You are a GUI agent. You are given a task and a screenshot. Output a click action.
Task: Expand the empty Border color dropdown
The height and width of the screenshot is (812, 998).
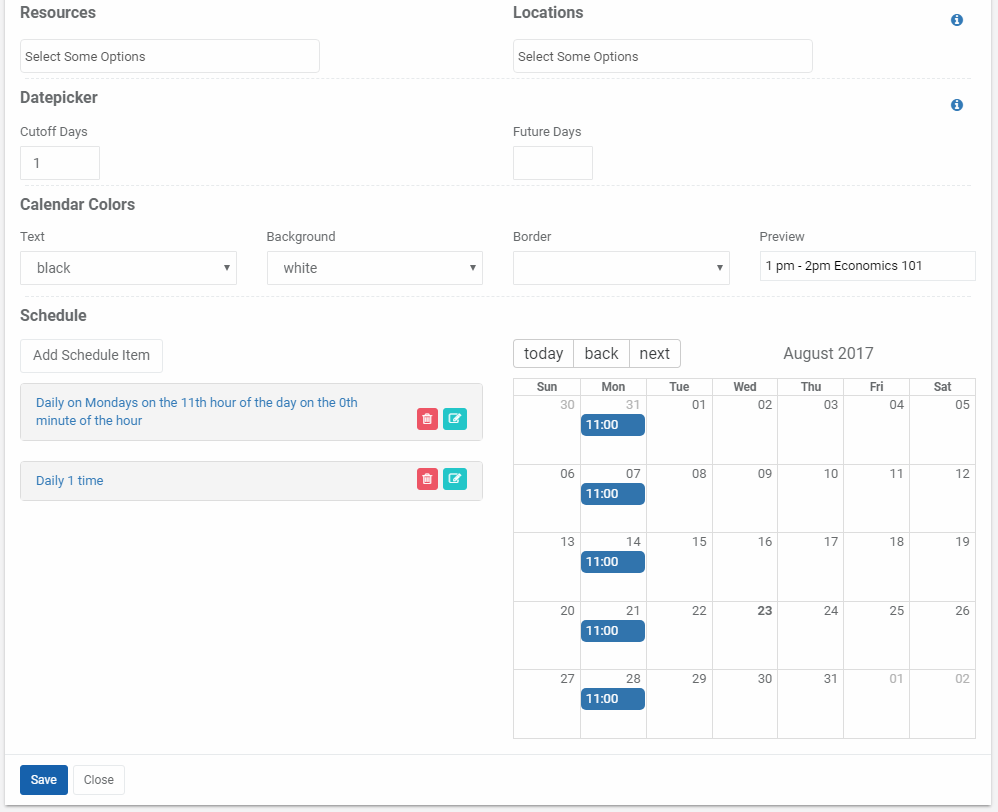pyautogui.click(x=621, y=268)
